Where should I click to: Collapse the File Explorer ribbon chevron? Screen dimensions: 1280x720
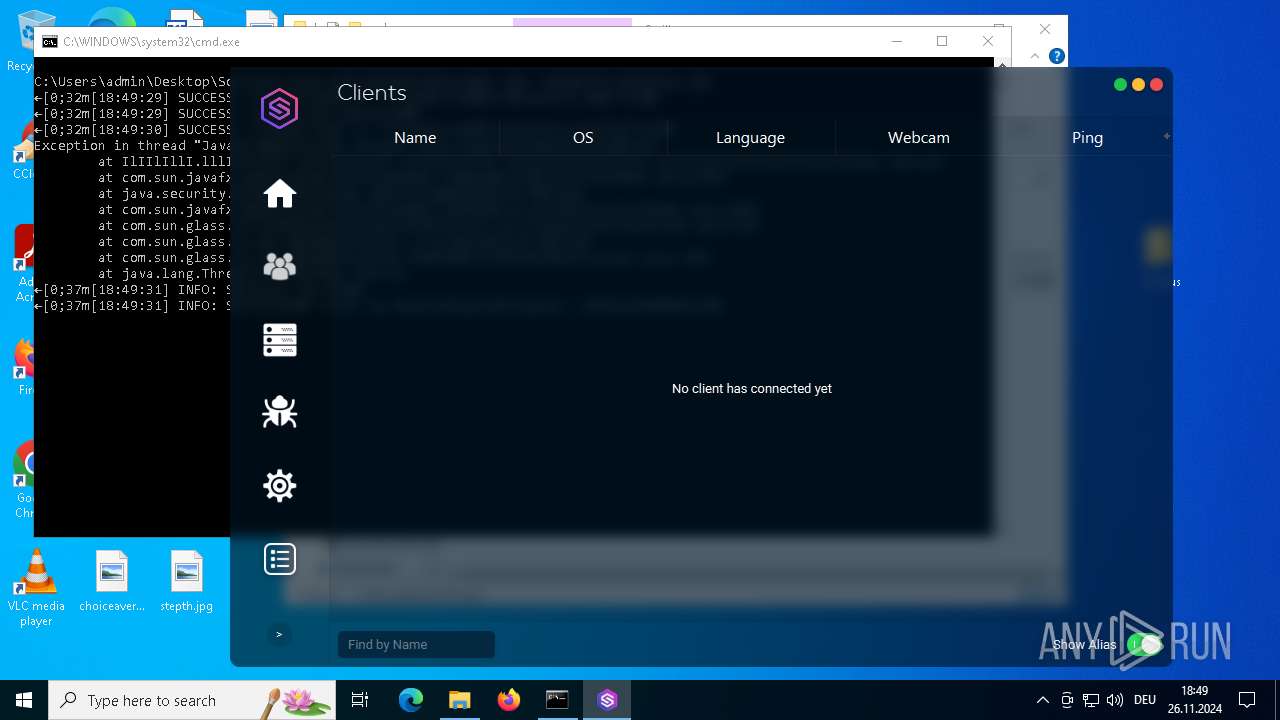[1035, 56]
